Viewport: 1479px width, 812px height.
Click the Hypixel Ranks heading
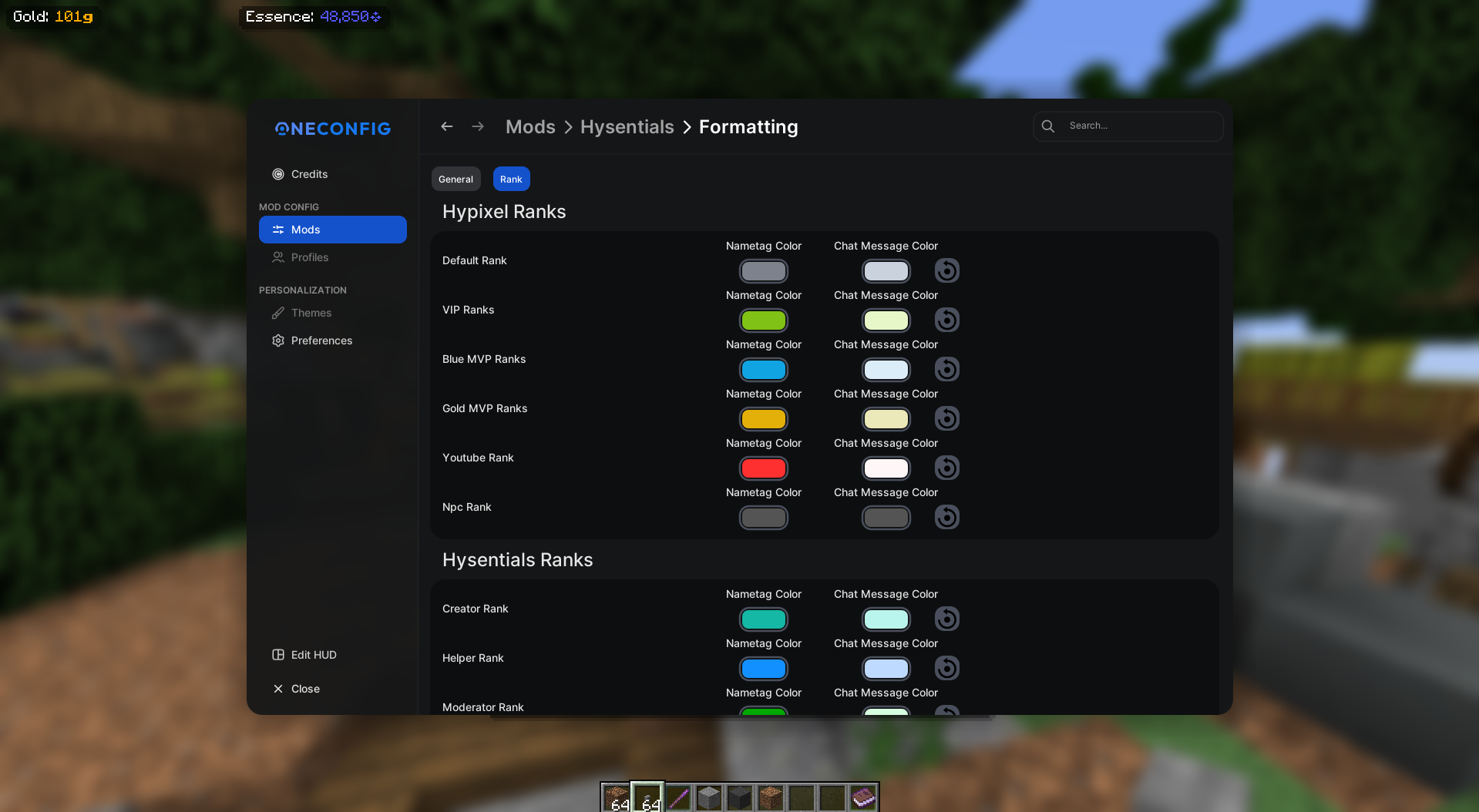tap(504, 212)
